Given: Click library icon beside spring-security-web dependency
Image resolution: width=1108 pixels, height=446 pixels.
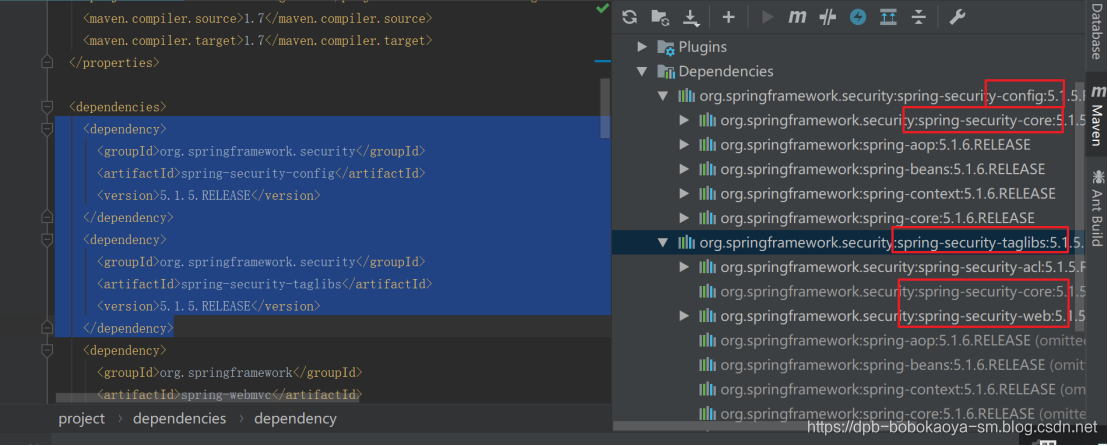Looking at the screenshot, I should point(707,316).
